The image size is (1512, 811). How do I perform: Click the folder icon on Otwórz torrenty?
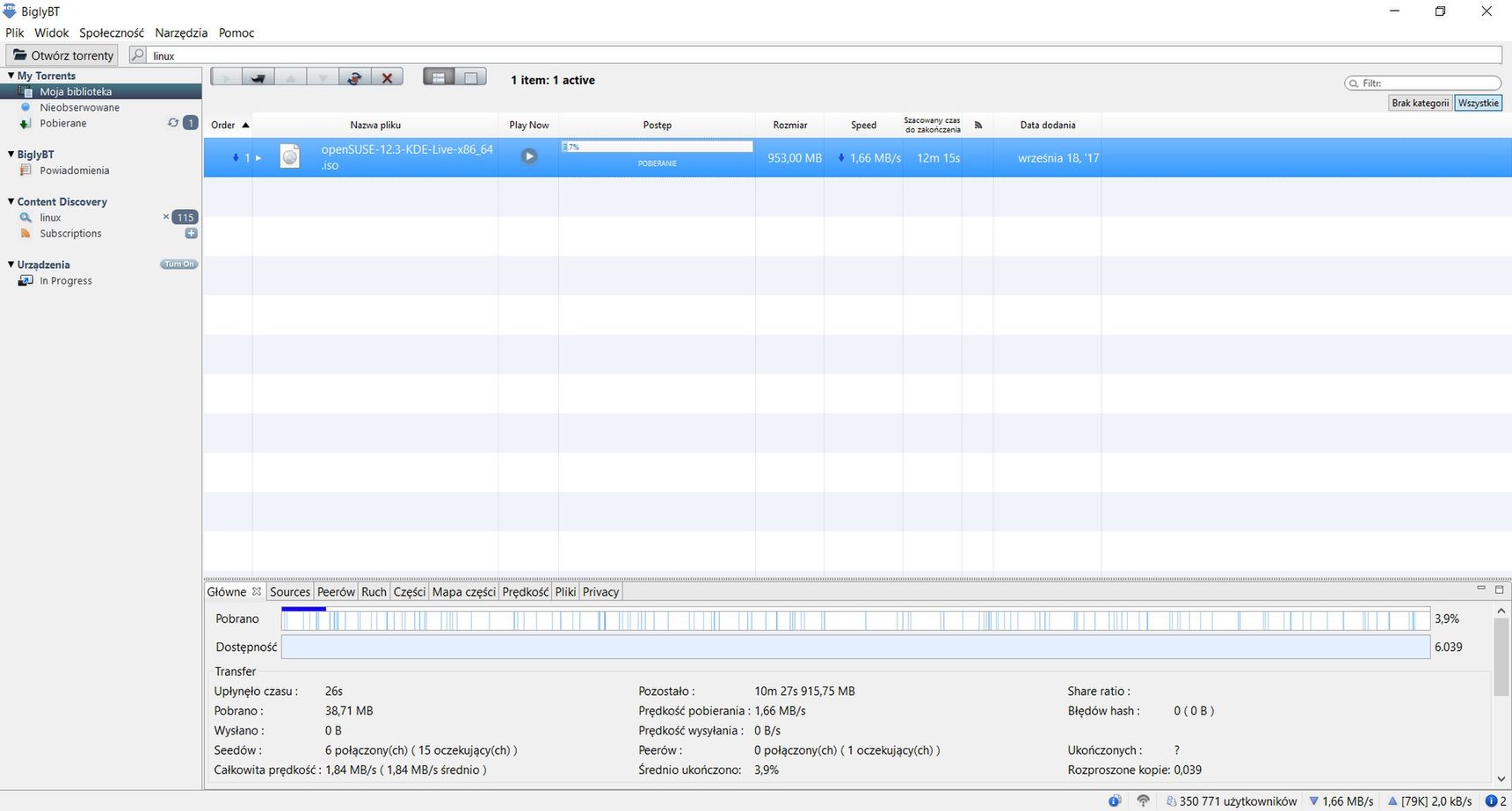pos(20,54)
